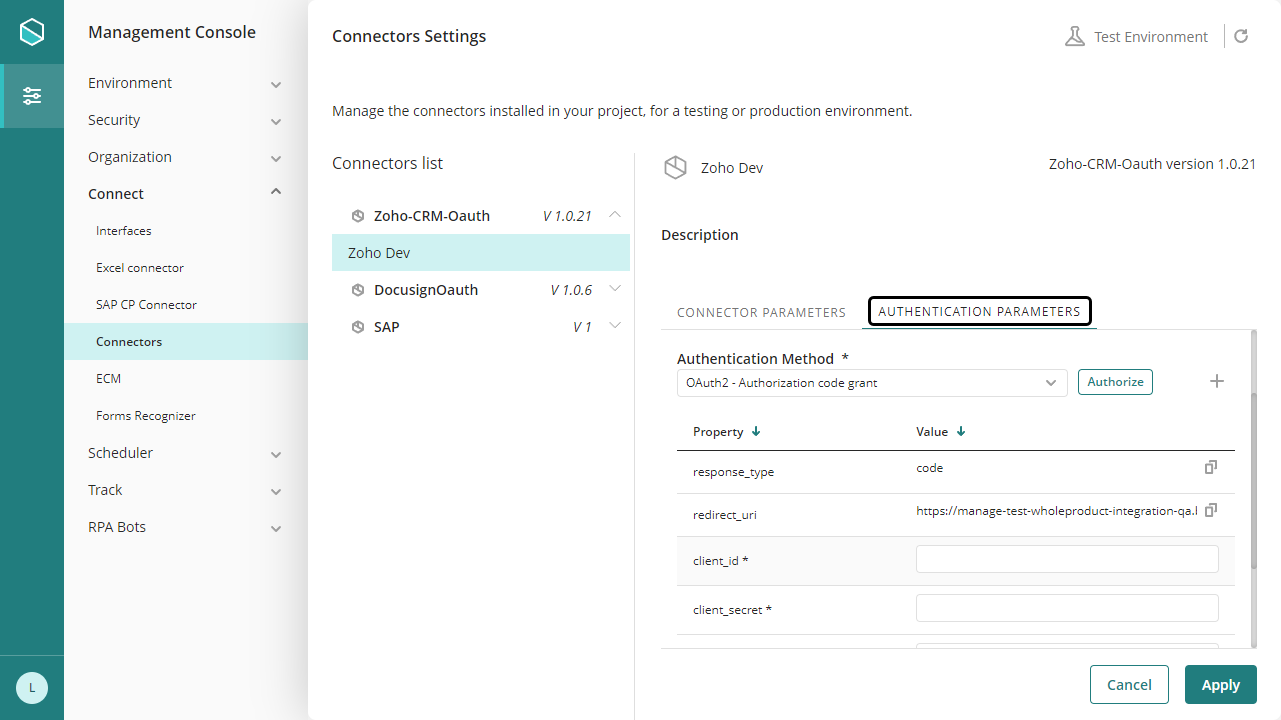The height and width of the screenshot is (720, 1281).
Task: Copy the redirect_uri value
Action: pos(1211,510)
